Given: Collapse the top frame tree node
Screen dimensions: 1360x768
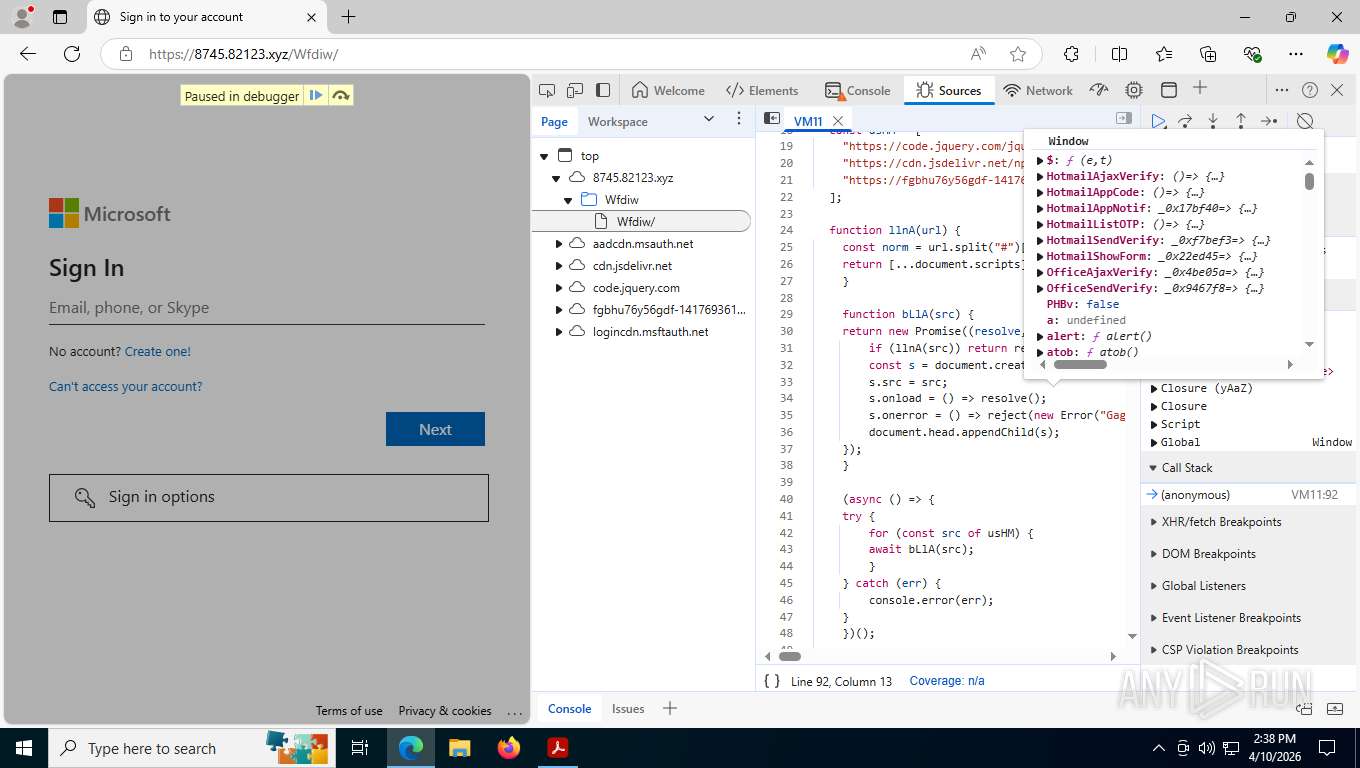Looking at the screenshot, I should [545, 156].
